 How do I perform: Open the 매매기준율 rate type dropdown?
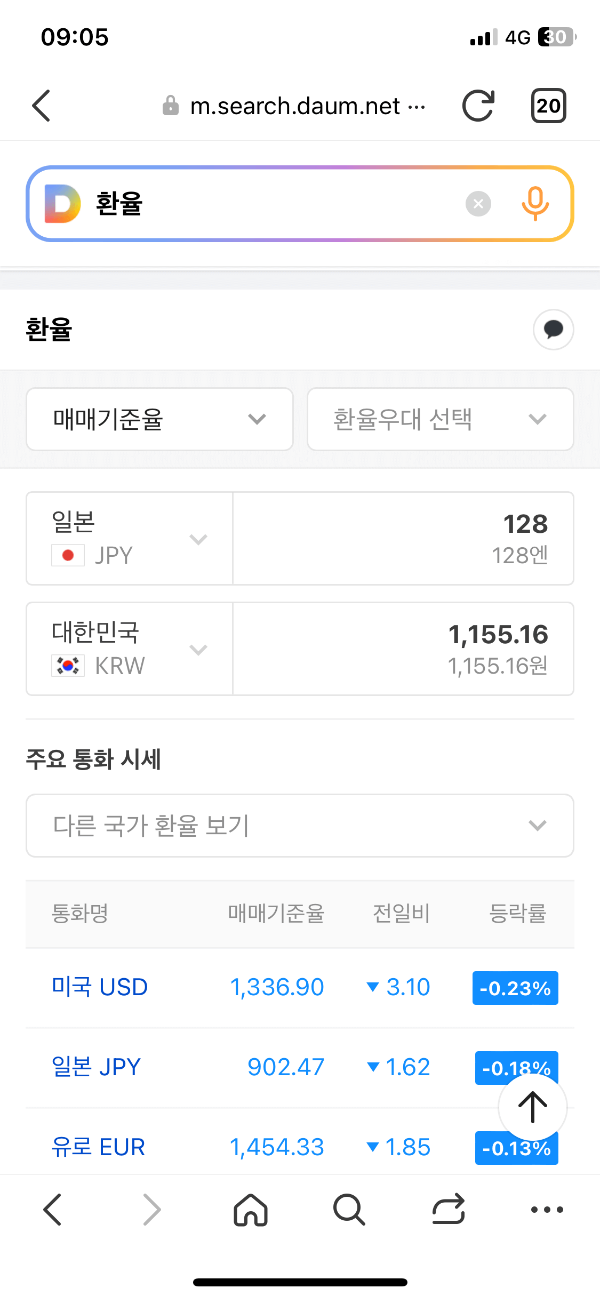(x=159, y=419)
